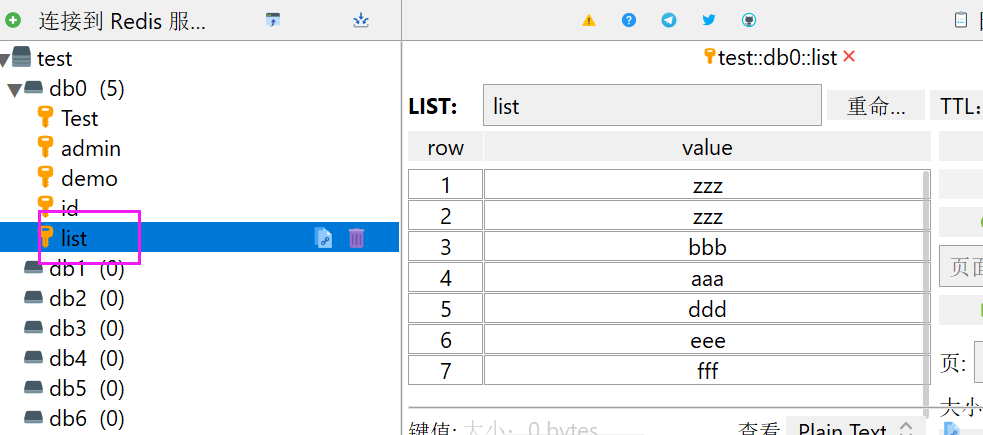
Task: Select row 6 value eee
Action: tap(707, 340)
